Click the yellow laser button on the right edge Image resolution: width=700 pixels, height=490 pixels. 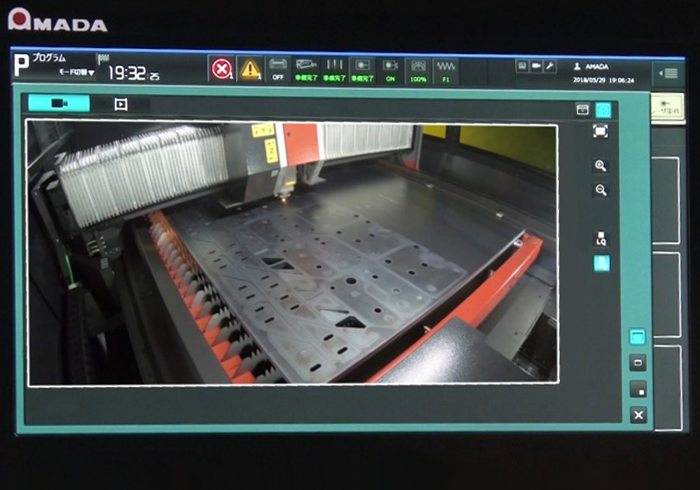tap(667, 108)
